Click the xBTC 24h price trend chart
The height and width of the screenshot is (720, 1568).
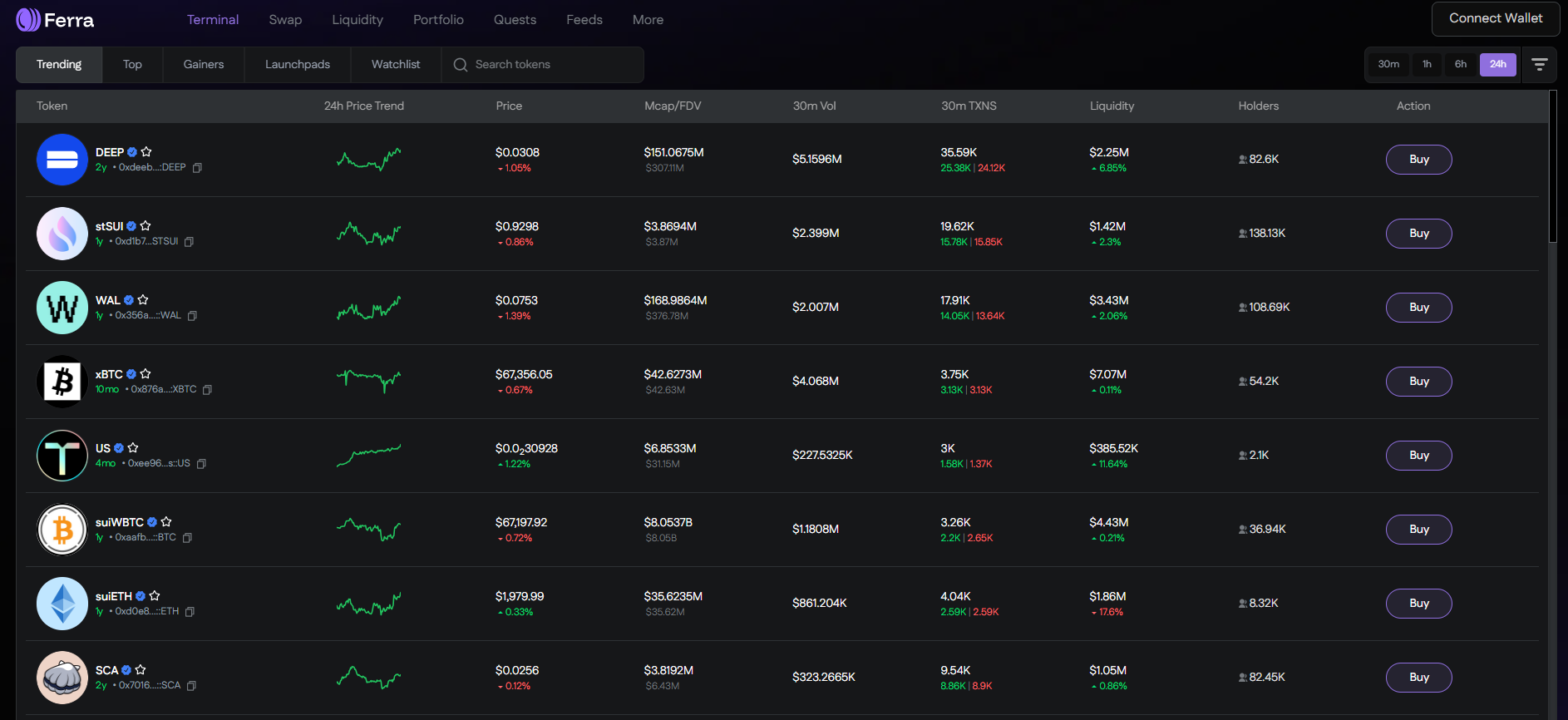(x=368, y=381)
